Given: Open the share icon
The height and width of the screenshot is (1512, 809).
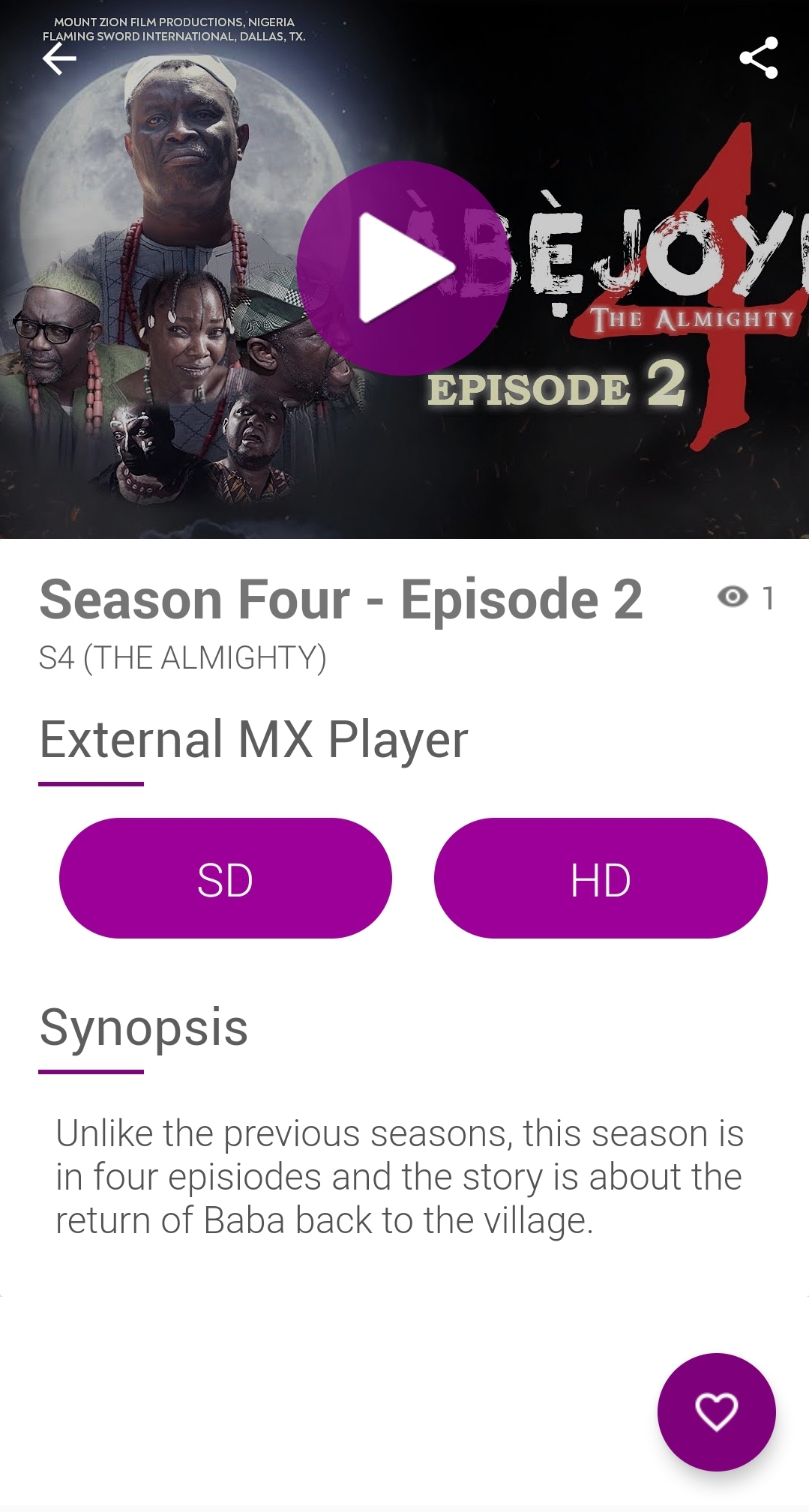Looking at the screenshot, I should point(758,58).
